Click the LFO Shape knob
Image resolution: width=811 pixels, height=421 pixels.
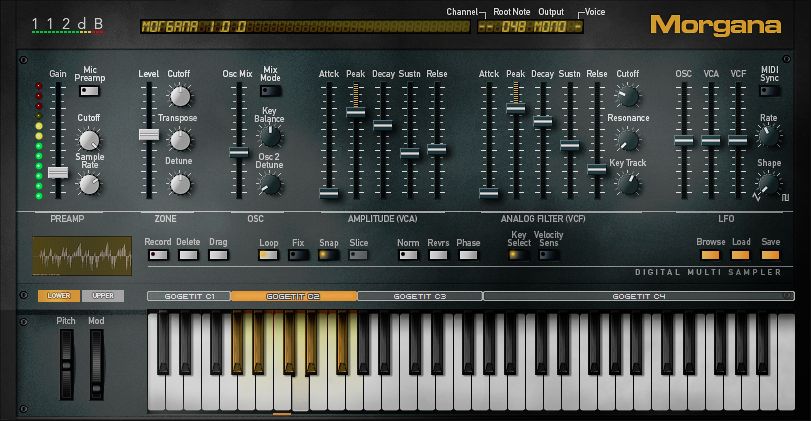(x=769, y=185)
